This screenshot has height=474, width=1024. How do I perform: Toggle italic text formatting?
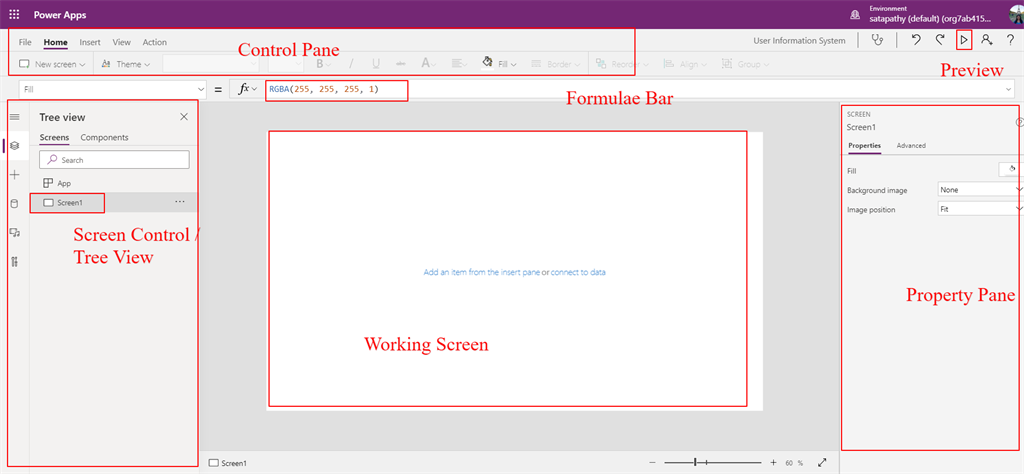coord(351,64)
